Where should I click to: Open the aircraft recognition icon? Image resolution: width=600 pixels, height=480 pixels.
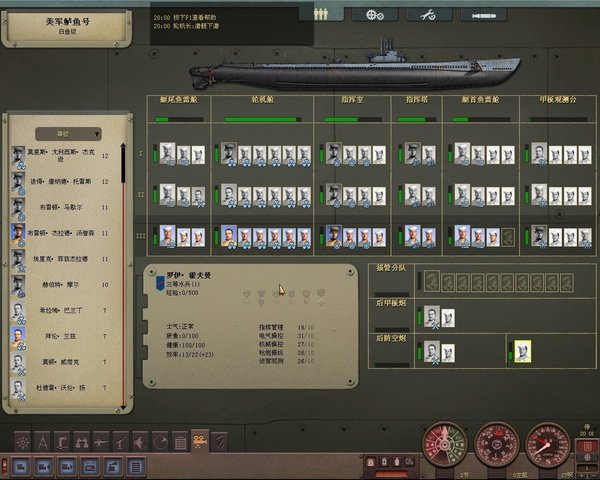point(140,442)
